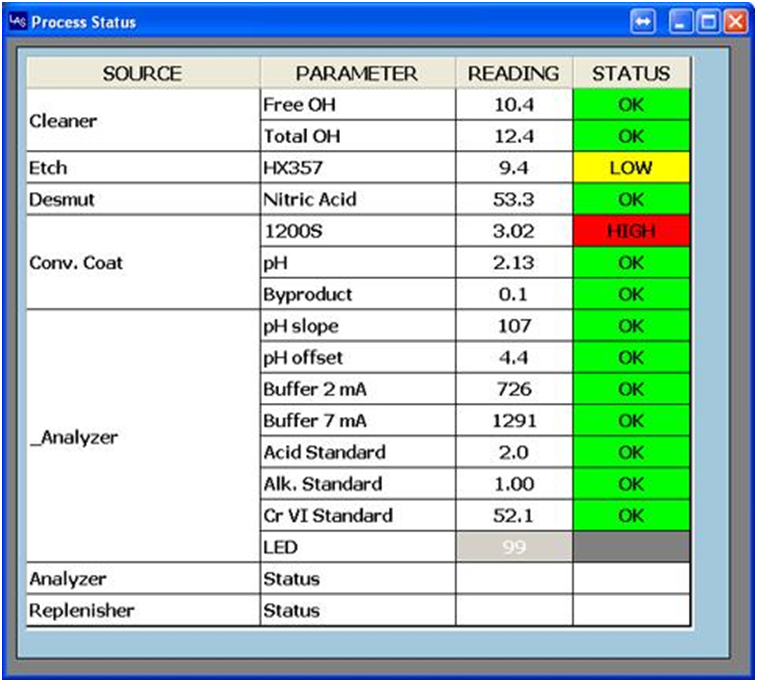The height and width of the screenshot is (682, 757).
Task: Click the Free OH parameter
Action: pyautogui.click(x=358, y=105)
